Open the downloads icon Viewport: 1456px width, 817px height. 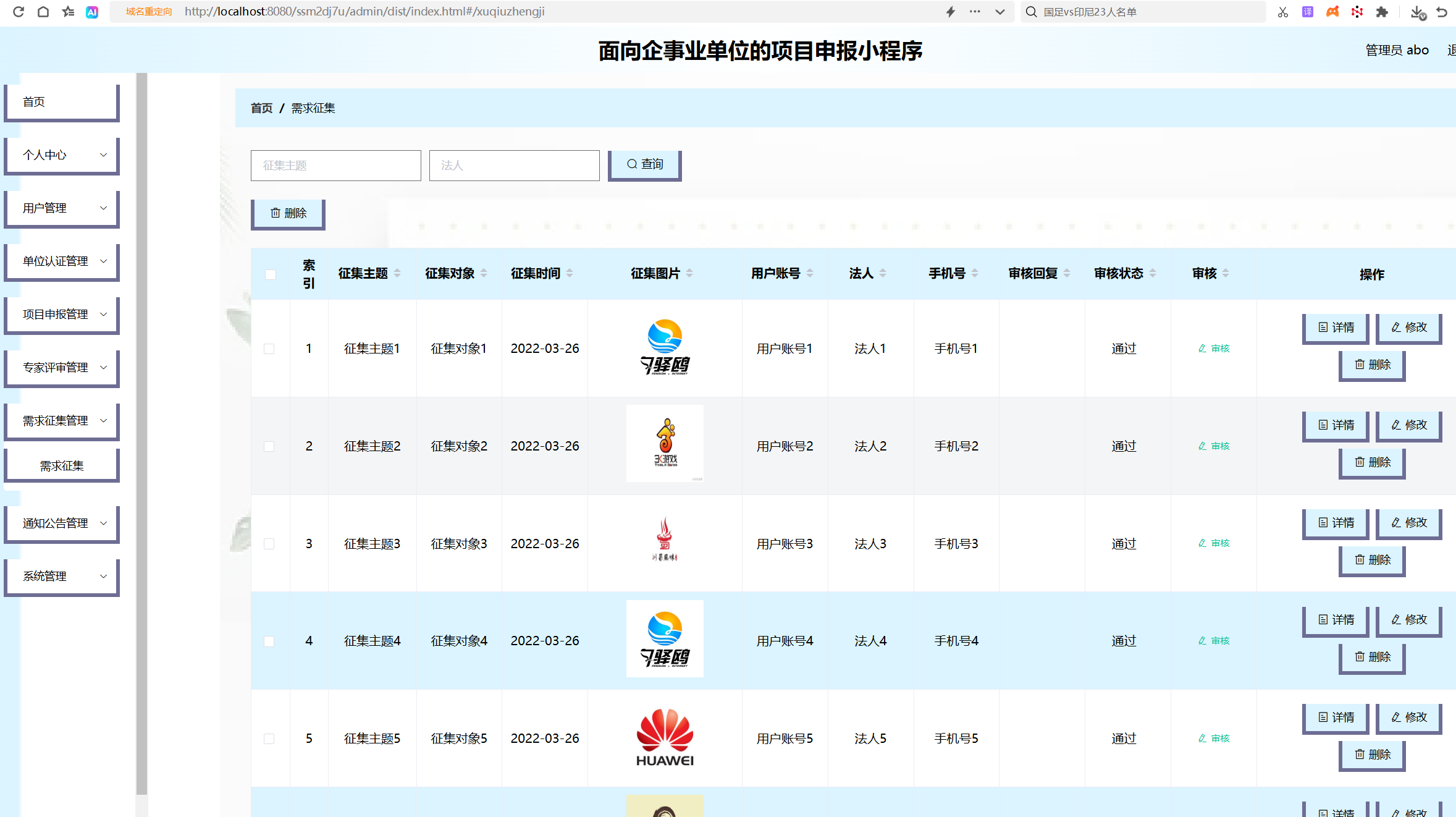1418,12
